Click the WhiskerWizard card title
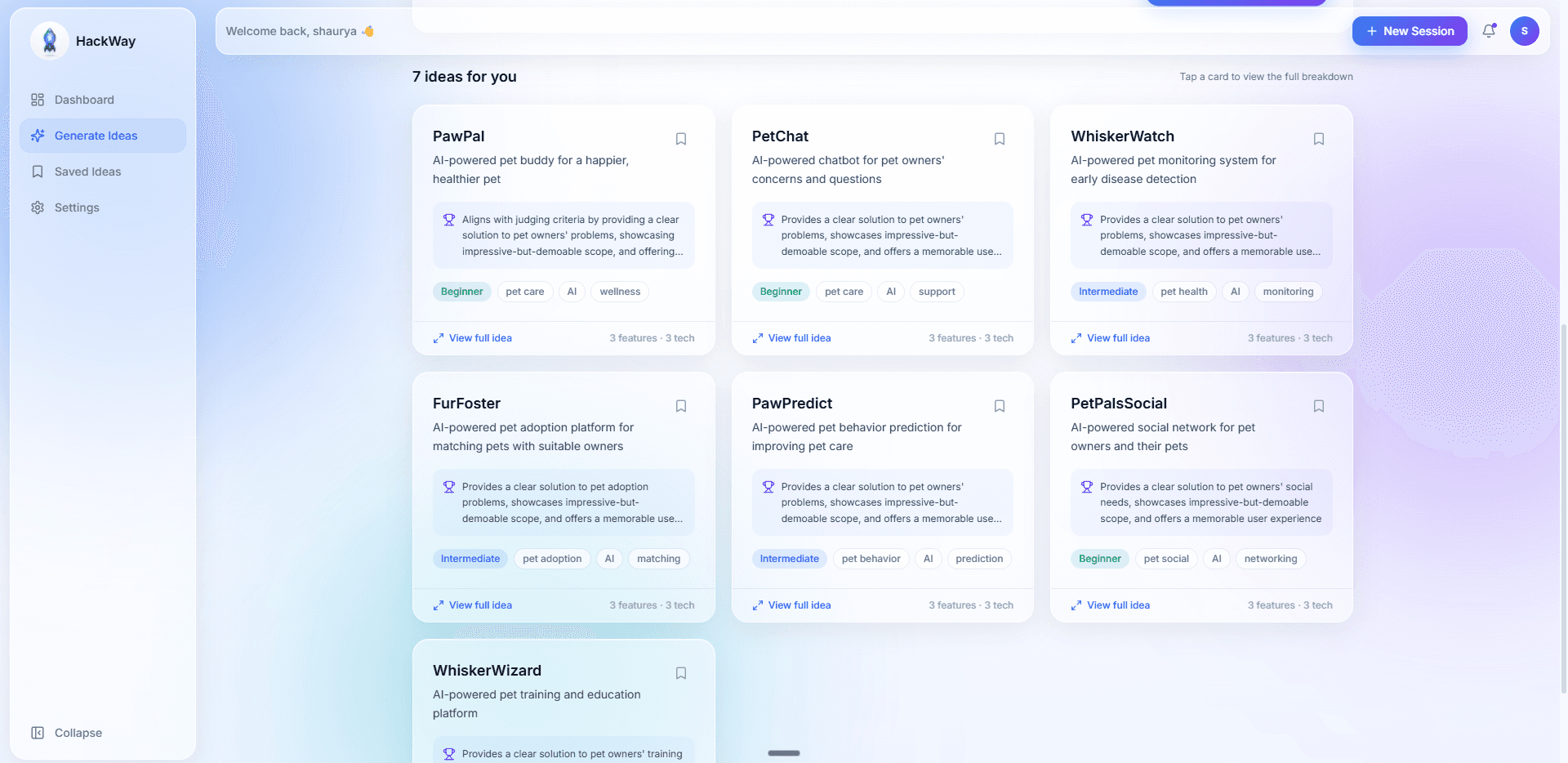Screen dimensions: 1568x763 pos(488,671)
